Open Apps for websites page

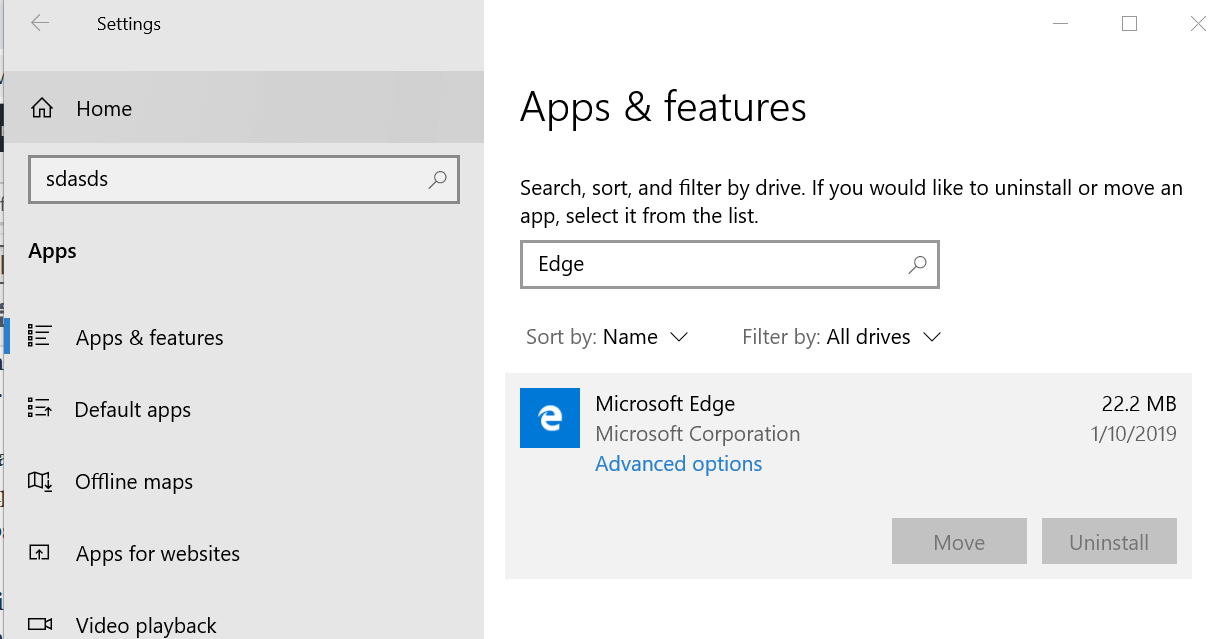[x=242, y=553]
